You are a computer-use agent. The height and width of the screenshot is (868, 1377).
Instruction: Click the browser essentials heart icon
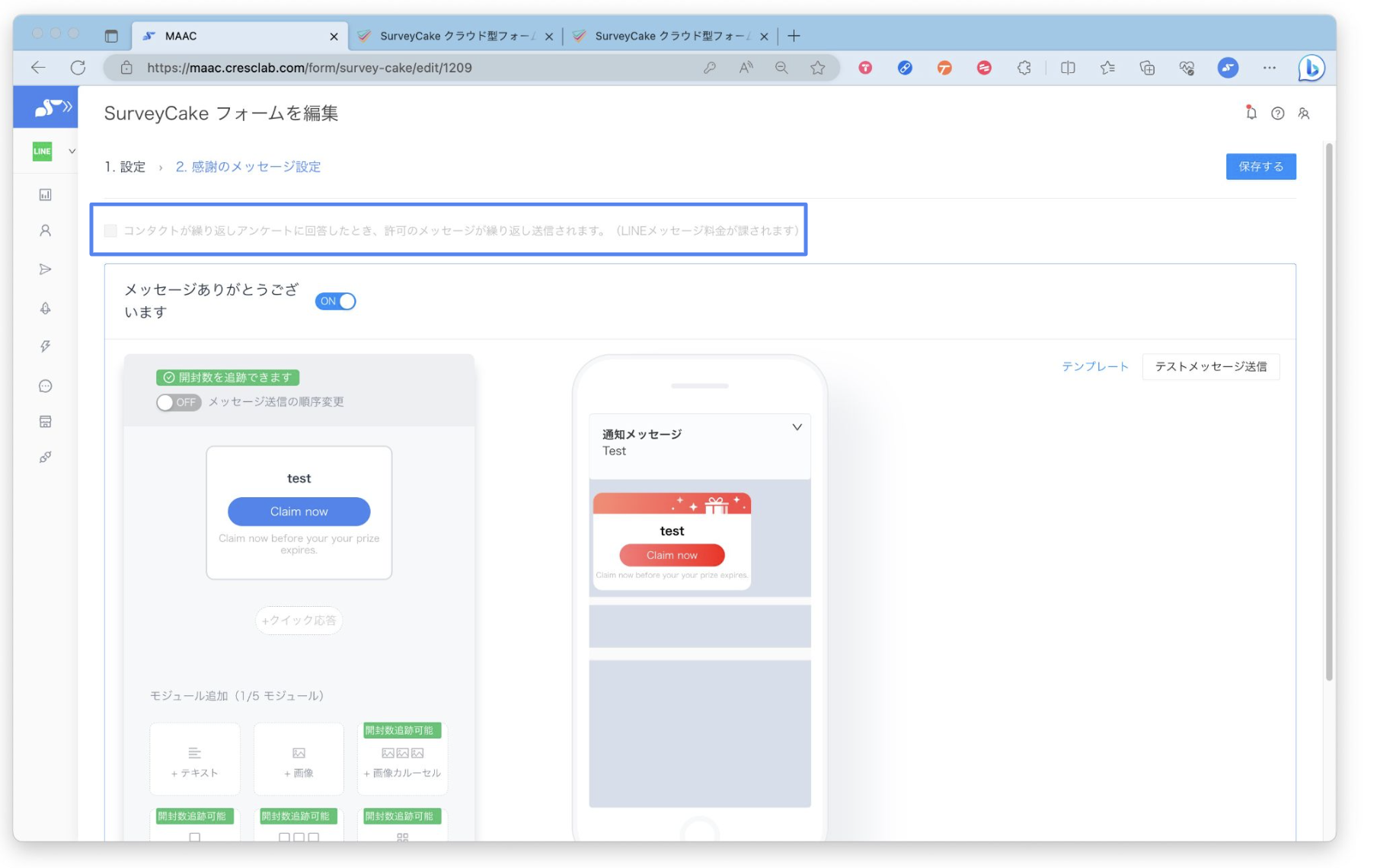(x=1187, y=68)
